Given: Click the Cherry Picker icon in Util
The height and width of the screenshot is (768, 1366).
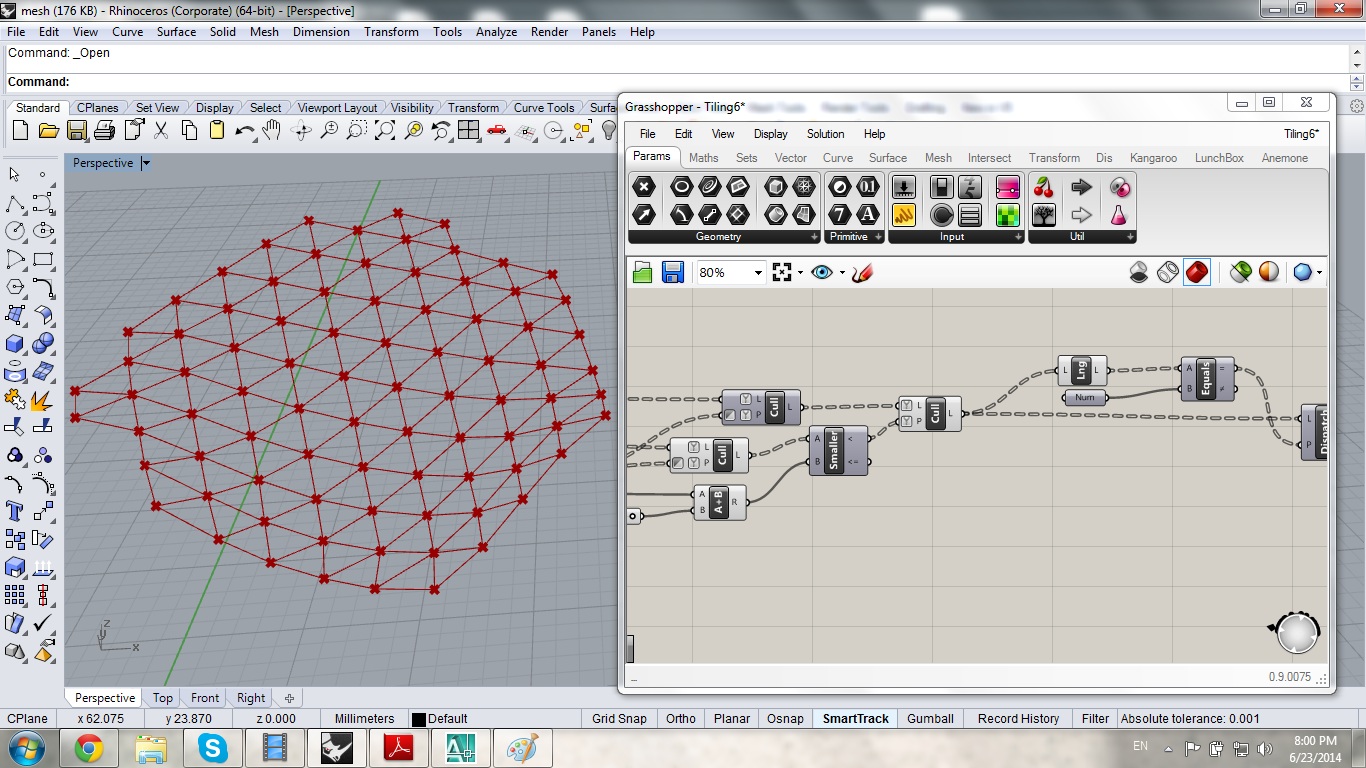Looking at the screenshot, I should (x=1044, y=187).
